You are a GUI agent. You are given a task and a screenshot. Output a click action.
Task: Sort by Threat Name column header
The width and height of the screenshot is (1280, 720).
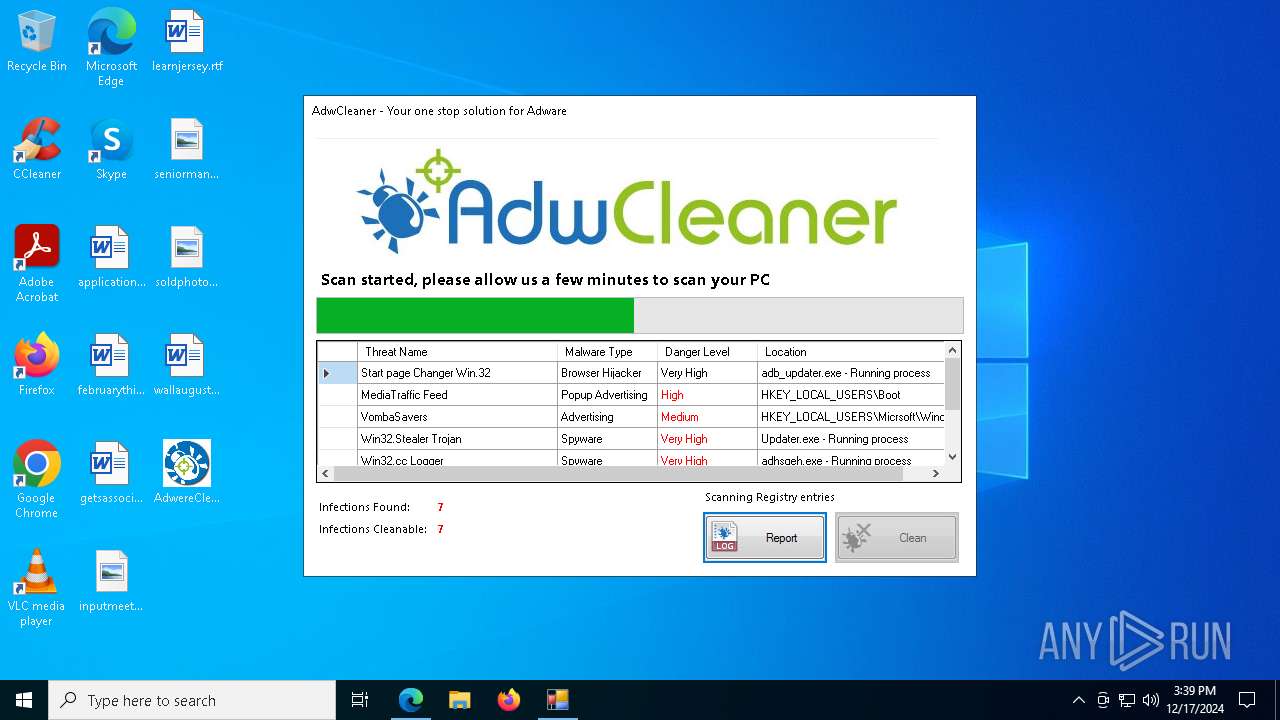pos(458,352)
